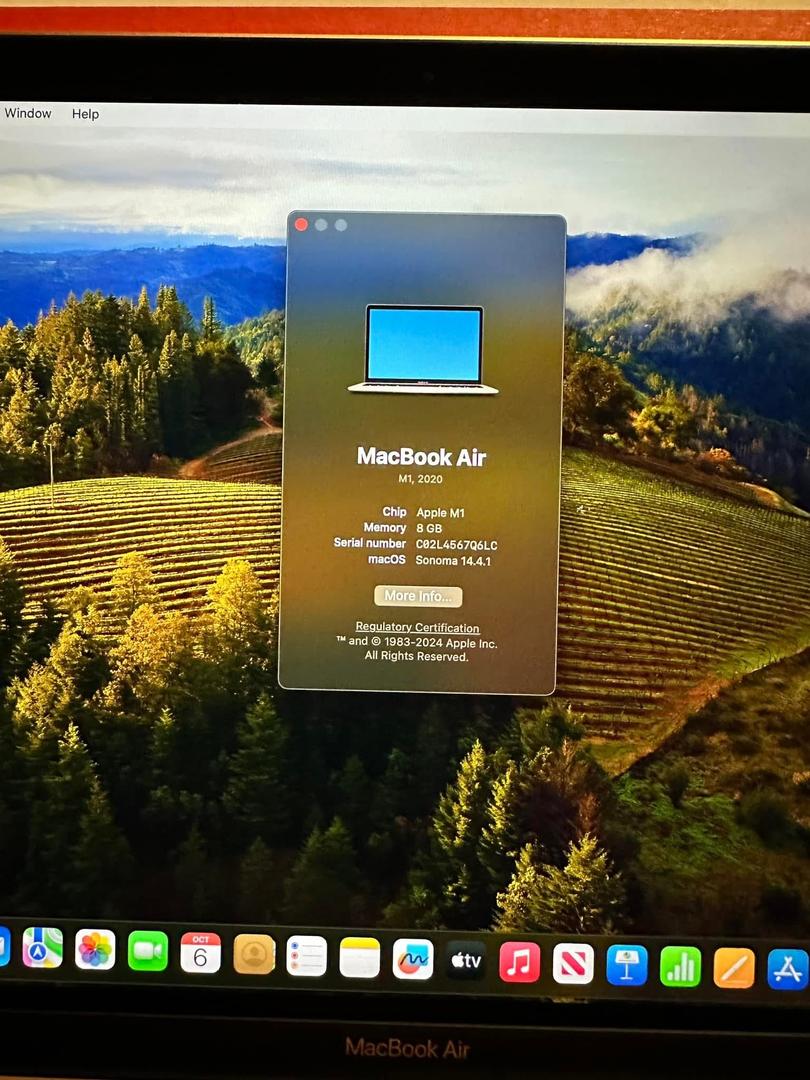This screenshot has height=1080, width=810.
Task: Launch Pages from the dock
Action: click(x=734, y=968)
